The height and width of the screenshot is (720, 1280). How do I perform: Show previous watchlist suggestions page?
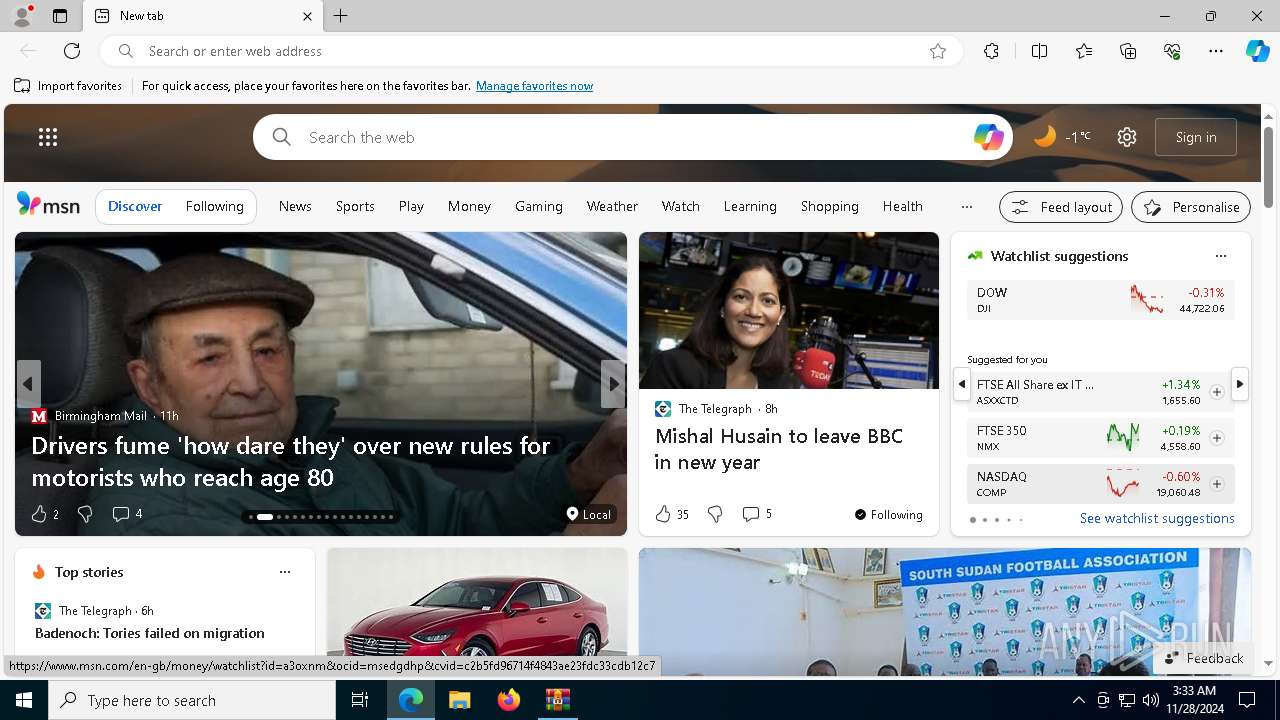click(x=961, y=384)
